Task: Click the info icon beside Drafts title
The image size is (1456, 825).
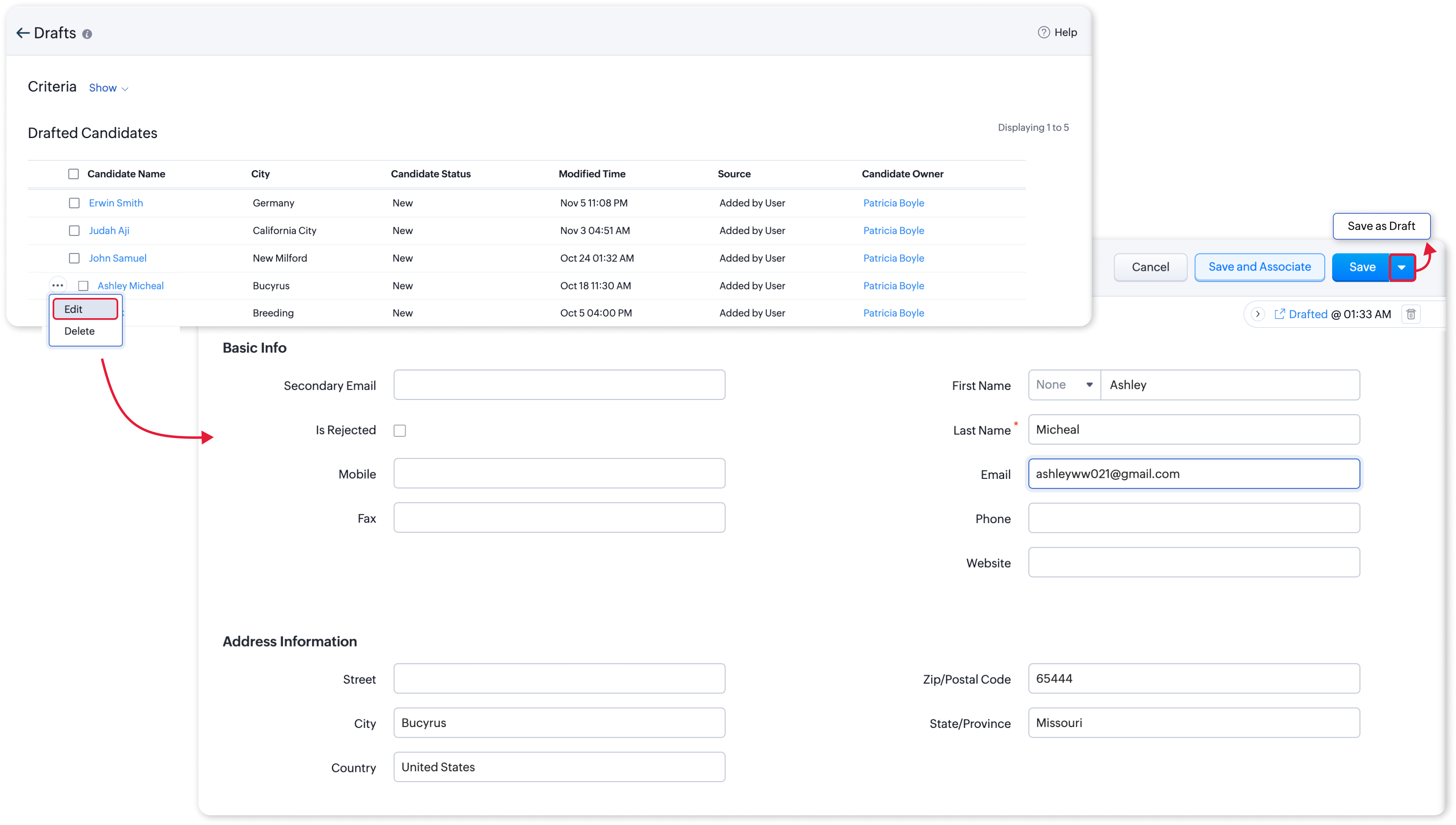Action: pos(87,34)
